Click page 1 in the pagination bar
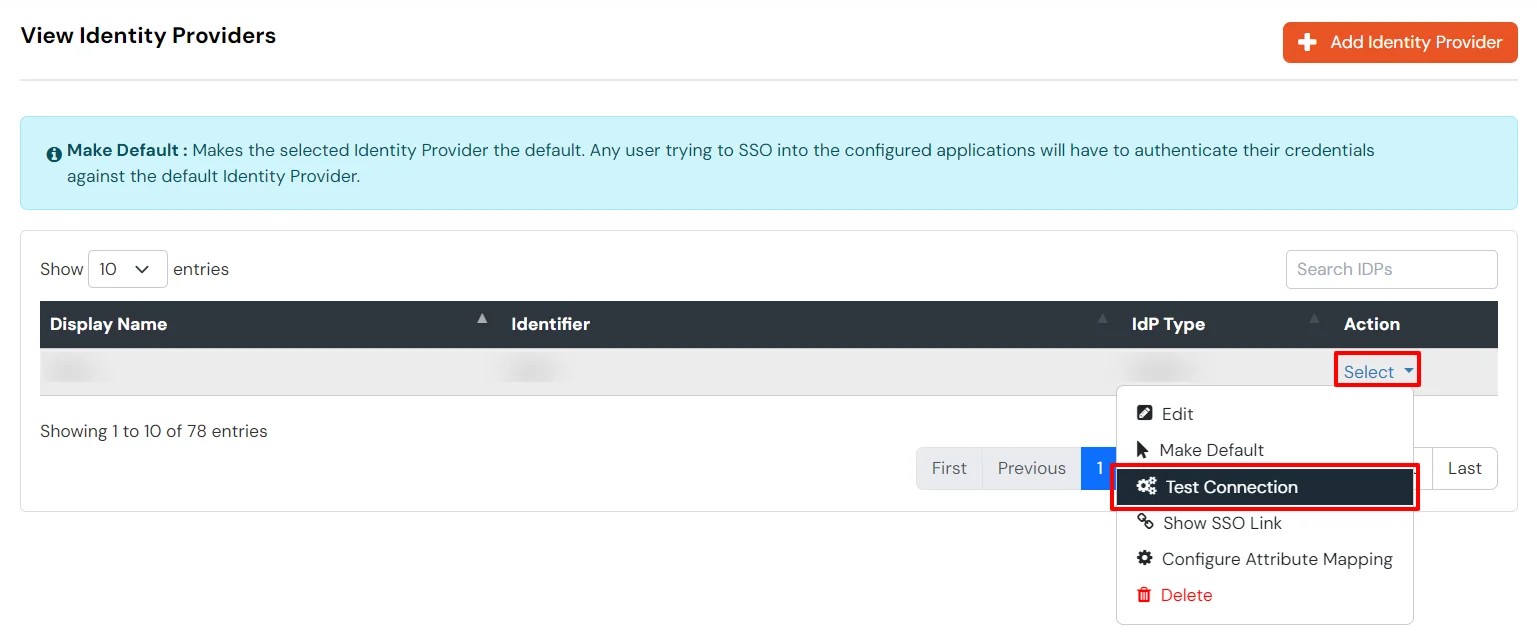1537x642 pixels. [1099, 468]
